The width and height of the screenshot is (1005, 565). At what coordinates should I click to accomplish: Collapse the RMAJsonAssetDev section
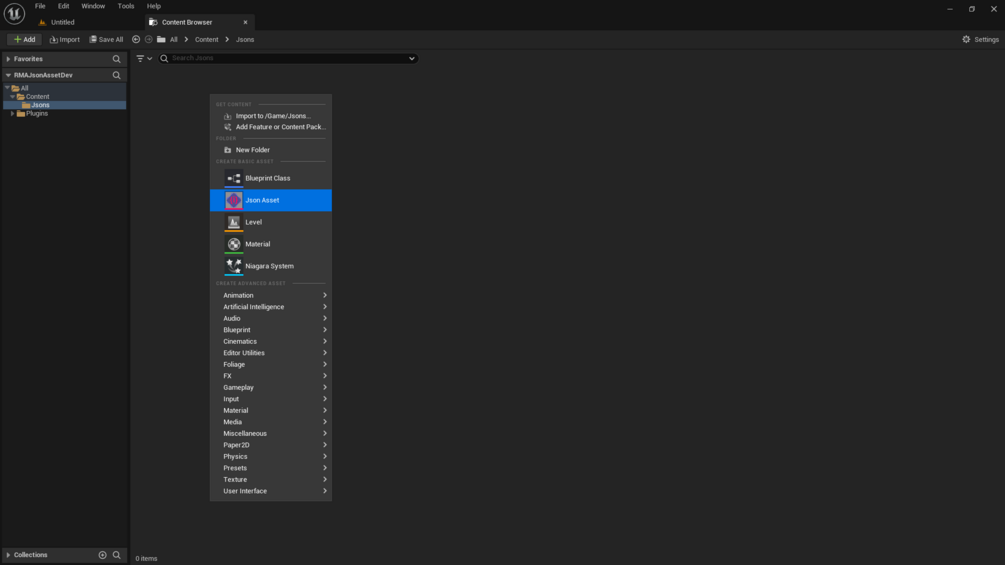click(8, 75)
